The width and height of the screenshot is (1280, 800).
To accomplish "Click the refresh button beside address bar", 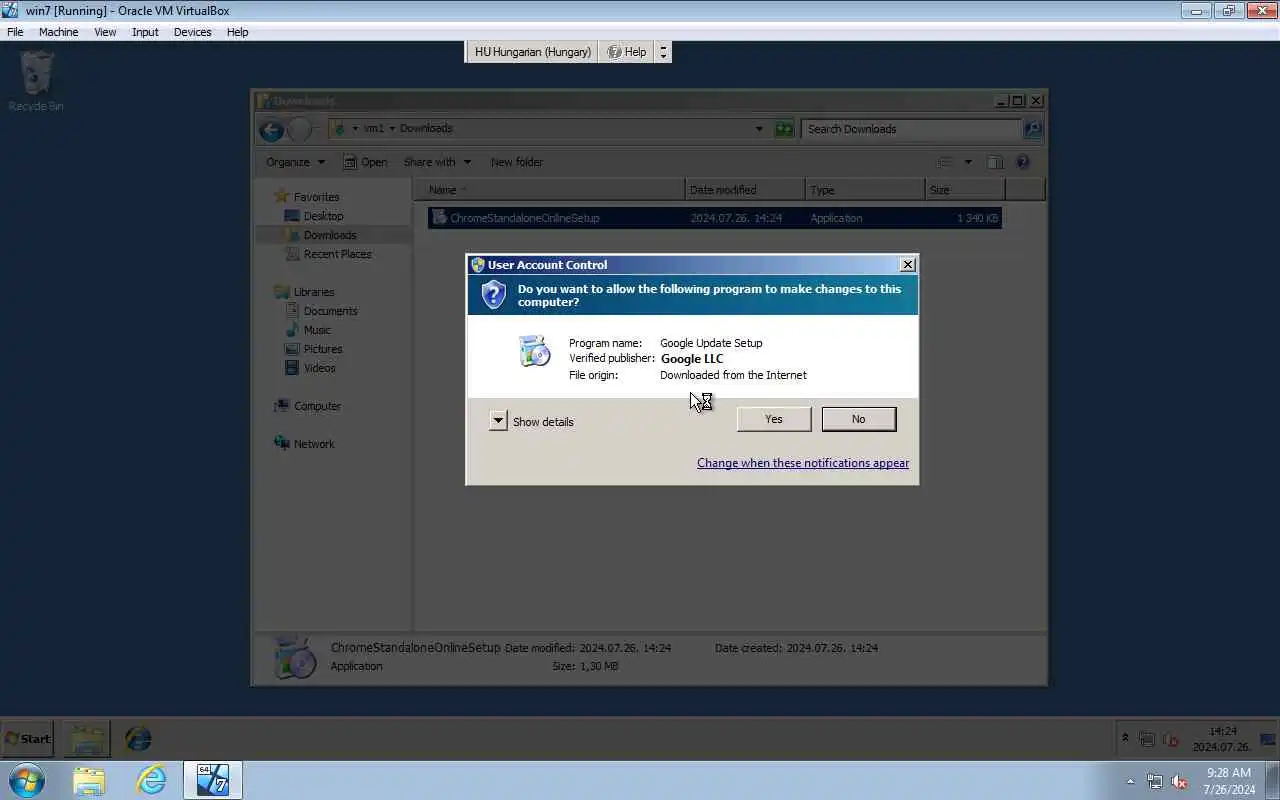I will [784, 129].
